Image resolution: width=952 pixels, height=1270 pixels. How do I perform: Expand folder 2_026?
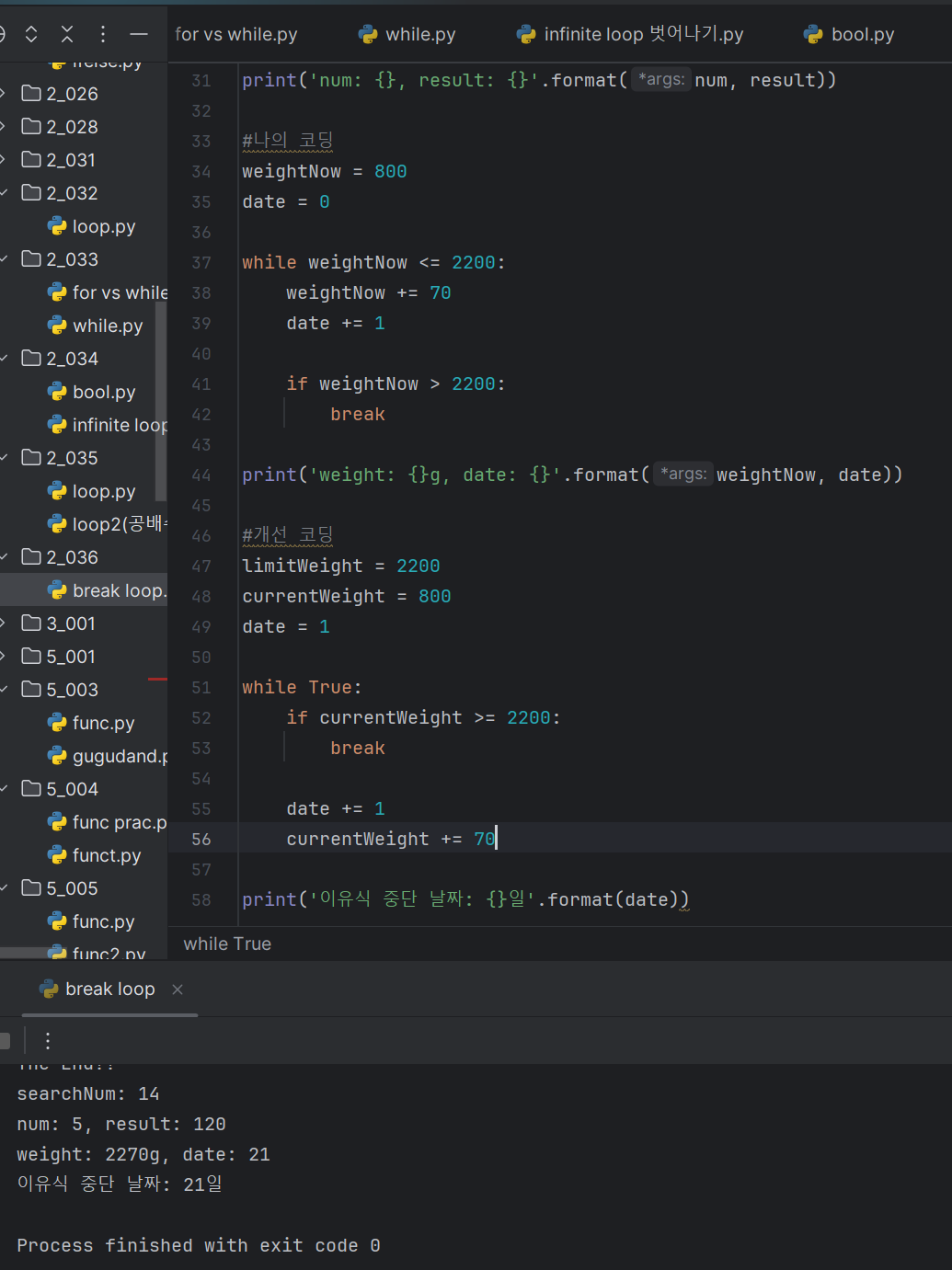click(x=4, y=94)
